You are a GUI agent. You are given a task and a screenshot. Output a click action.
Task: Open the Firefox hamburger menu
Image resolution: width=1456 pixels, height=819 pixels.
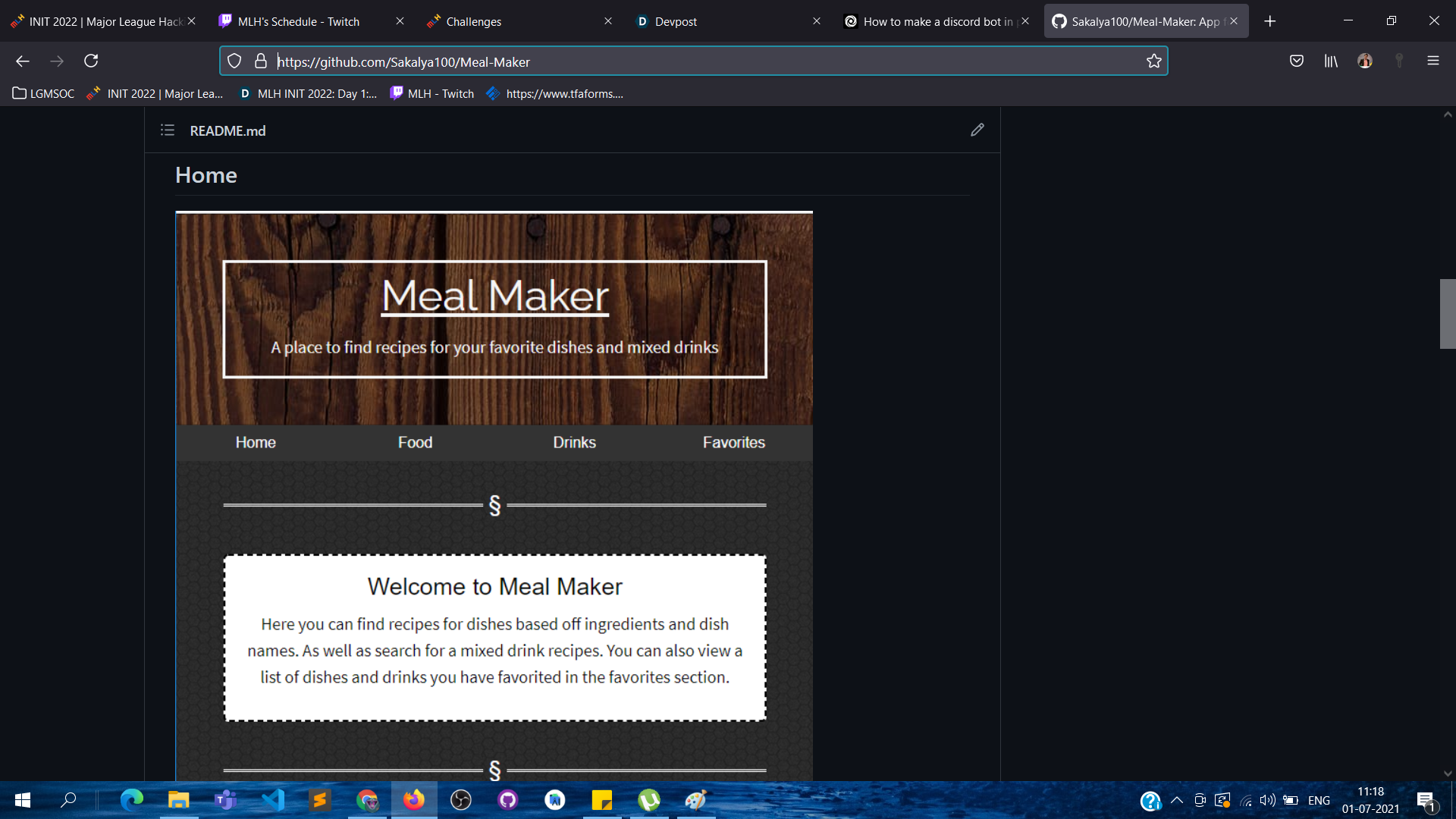point(1432,61)
